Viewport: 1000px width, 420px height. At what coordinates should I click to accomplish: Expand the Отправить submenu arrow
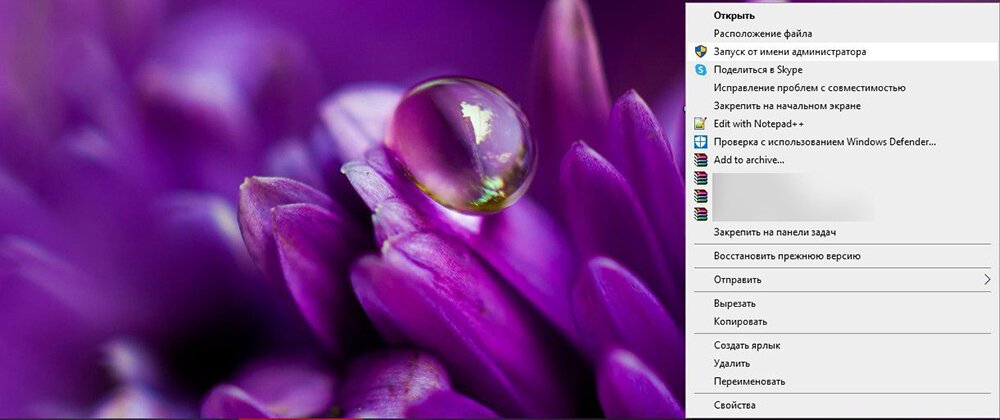click(x=987, y=280)
